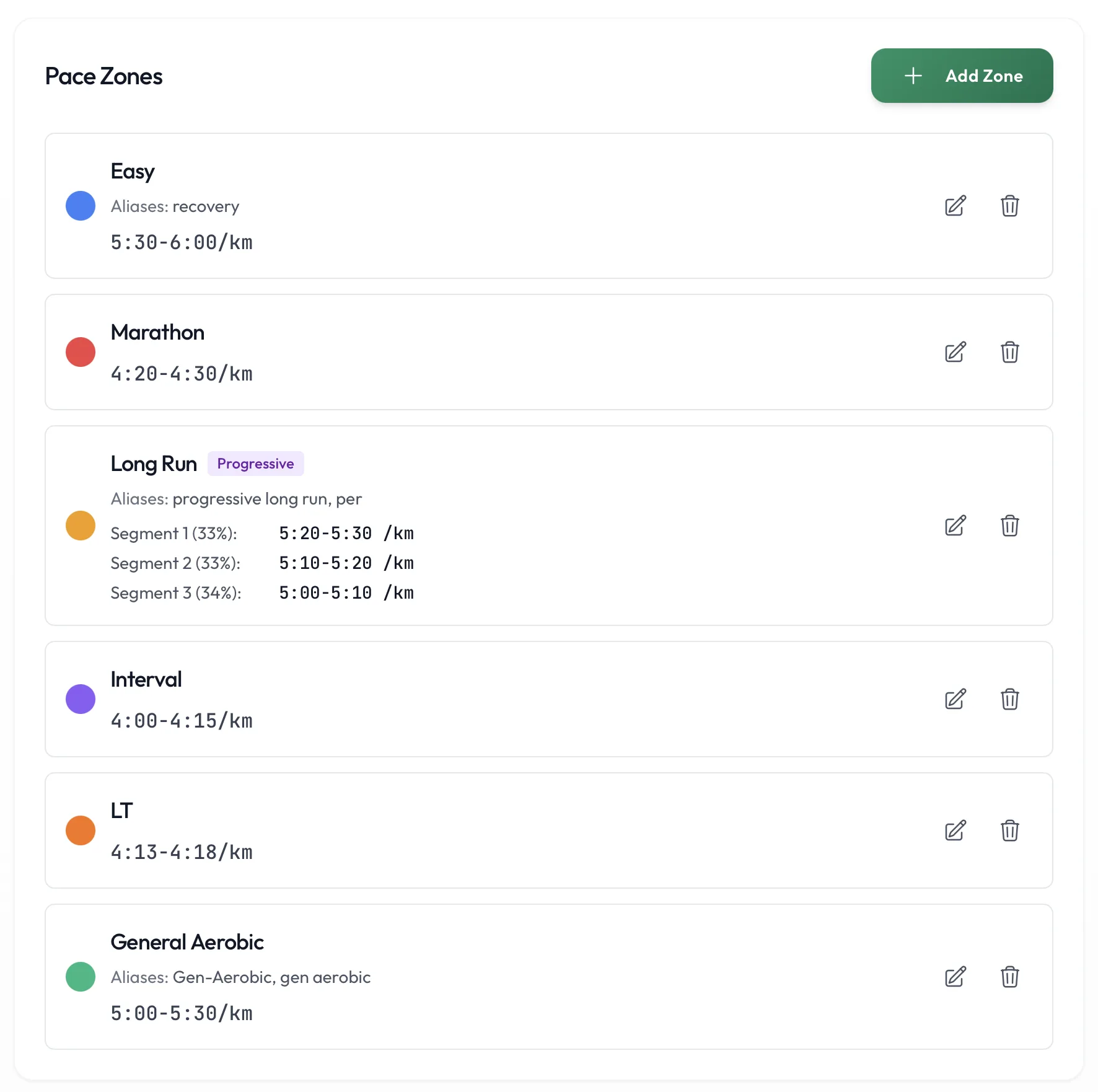Edit the Interval zone

click(x=954, y=699)
